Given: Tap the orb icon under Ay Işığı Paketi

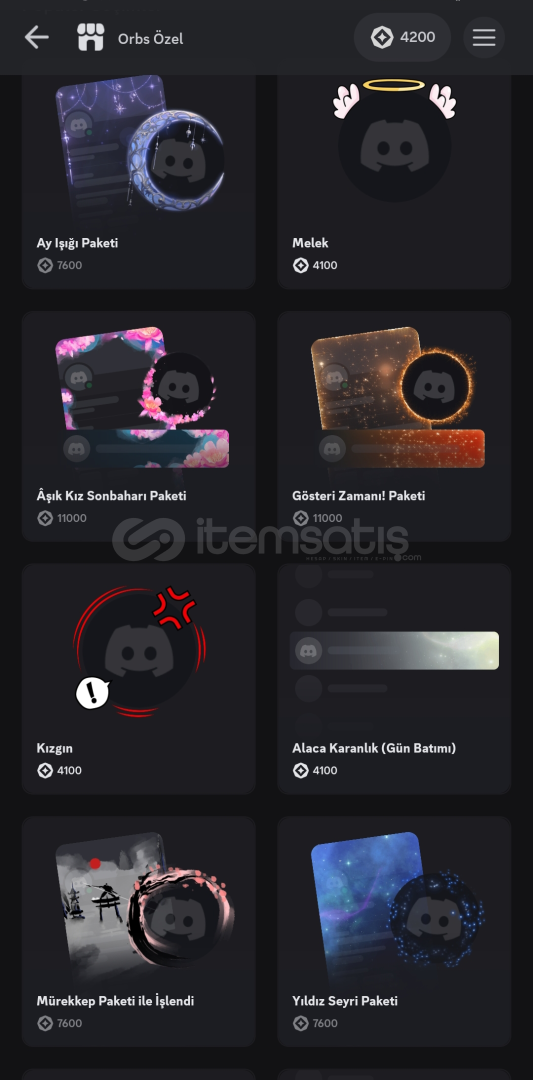Looking at the screenshot, I should pos(45,265).
